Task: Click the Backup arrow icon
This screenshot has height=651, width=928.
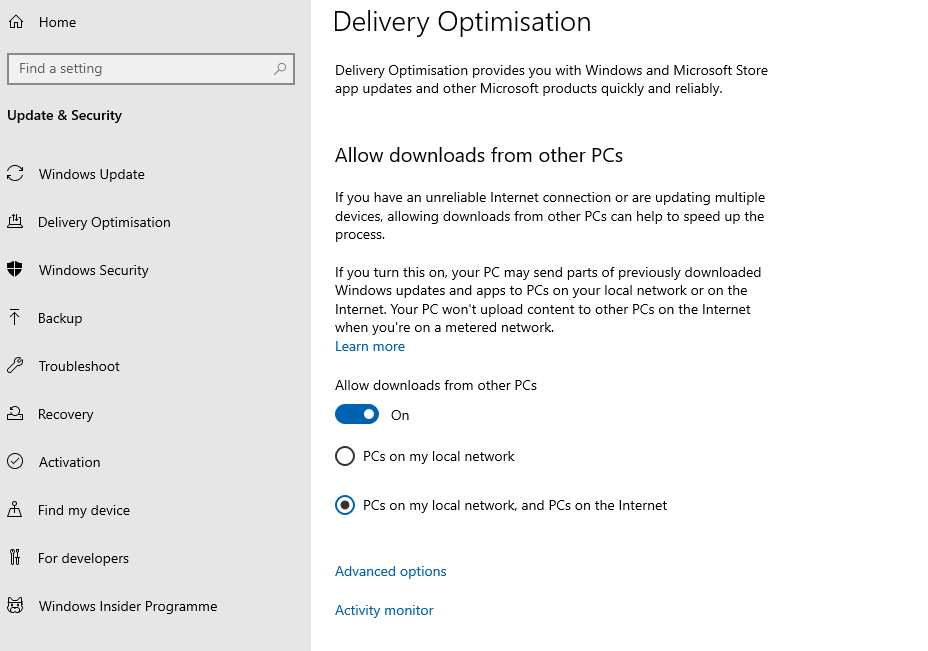Action: [15, 318]
